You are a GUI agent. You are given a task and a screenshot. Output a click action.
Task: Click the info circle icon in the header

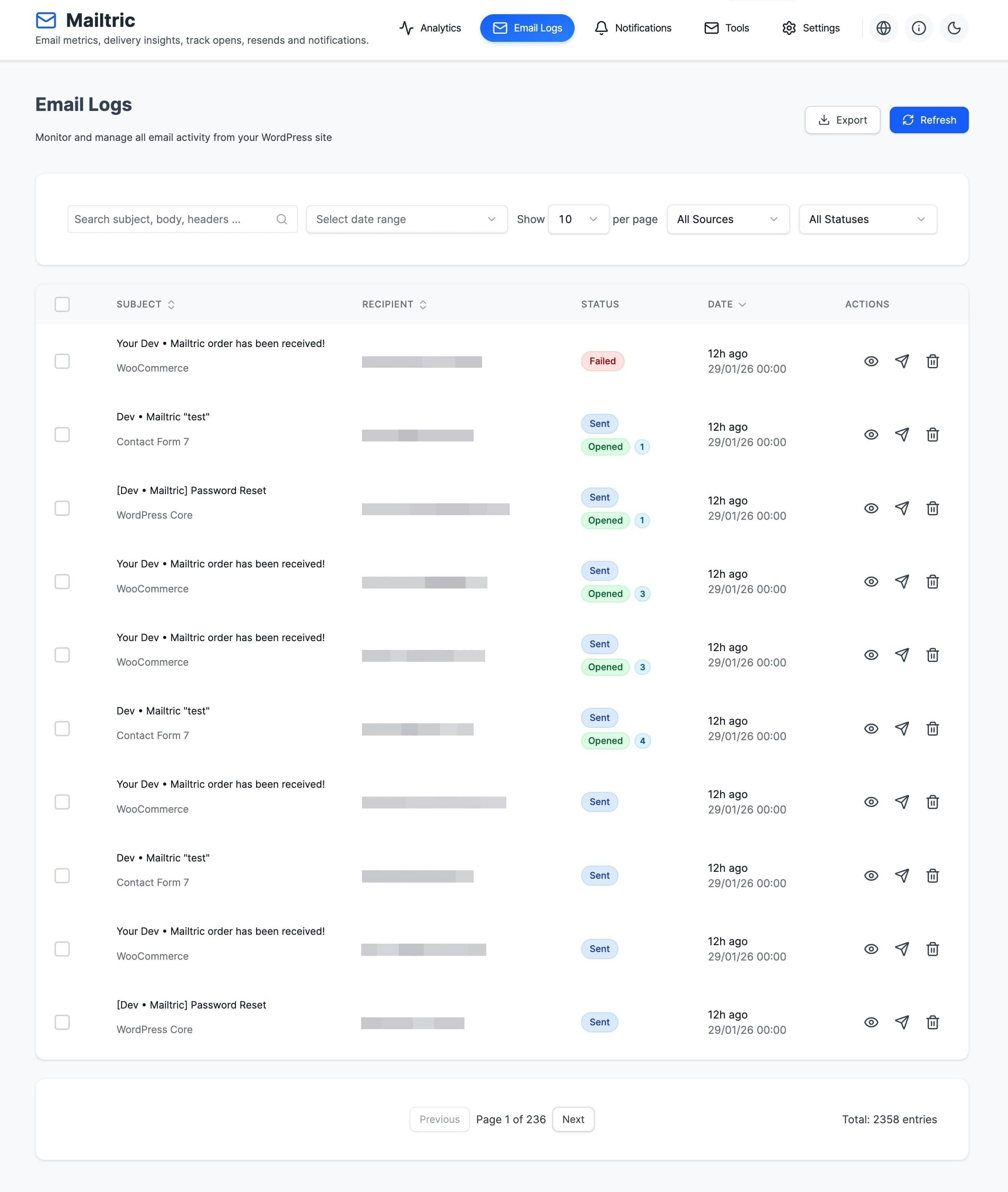click(x=918, y=28)
